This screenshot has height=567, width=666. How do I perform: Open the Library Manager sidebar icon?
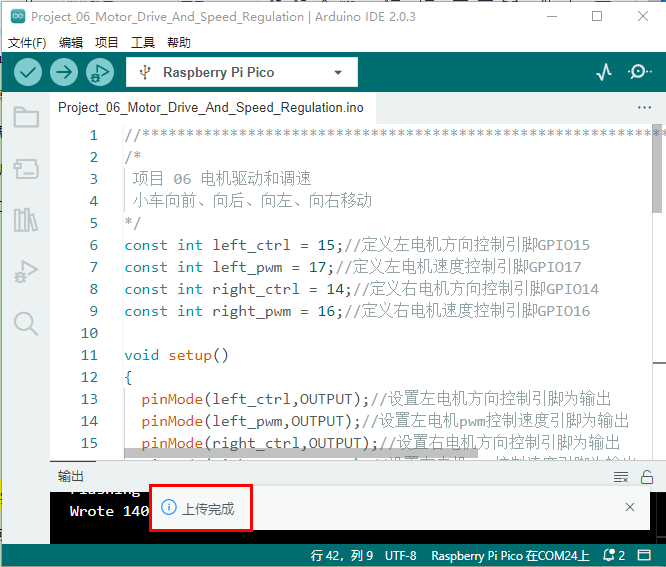click(26, 220)
